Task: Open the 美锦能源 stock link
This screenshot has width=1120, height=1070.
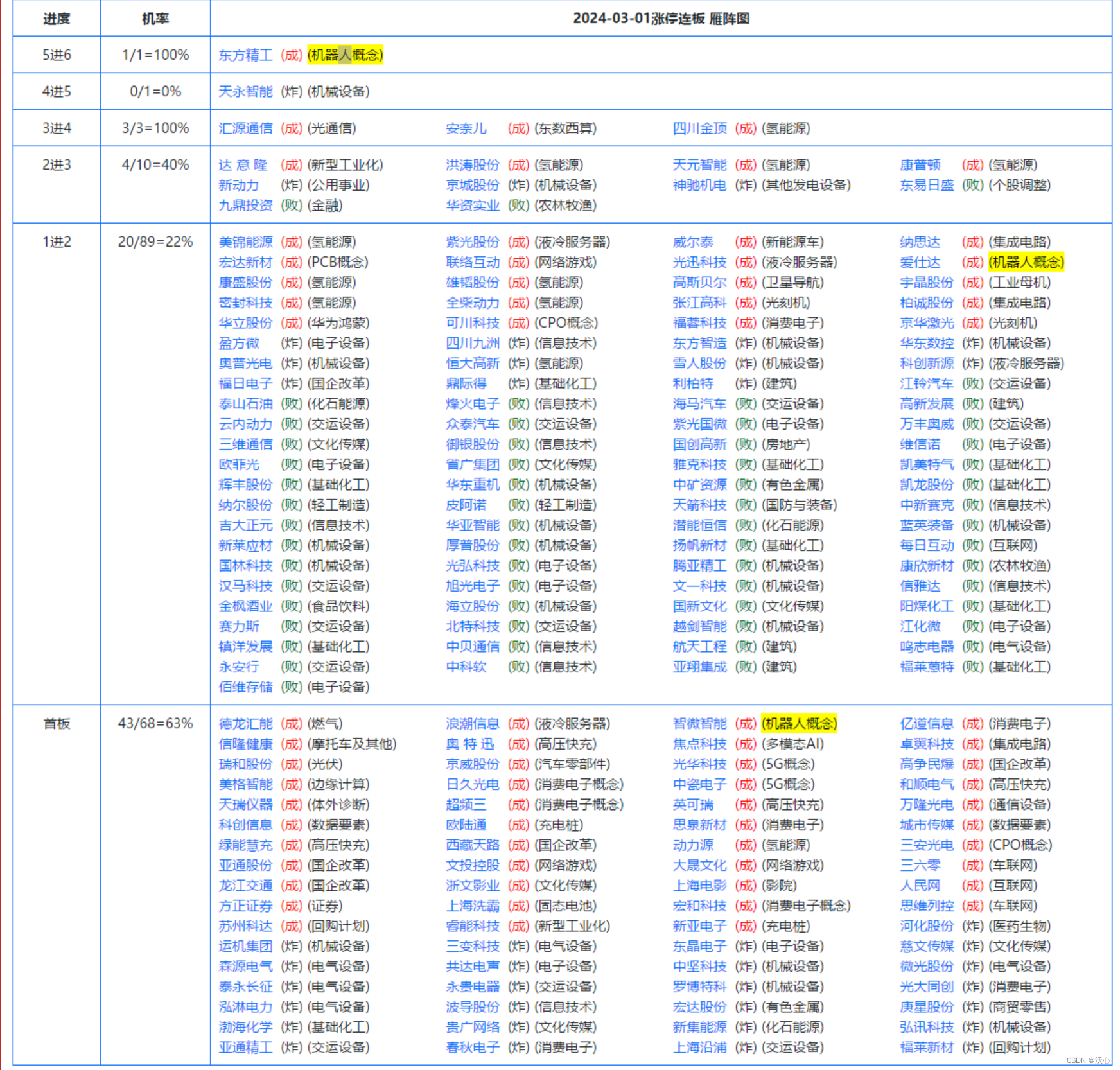Action: click(245, 242)
